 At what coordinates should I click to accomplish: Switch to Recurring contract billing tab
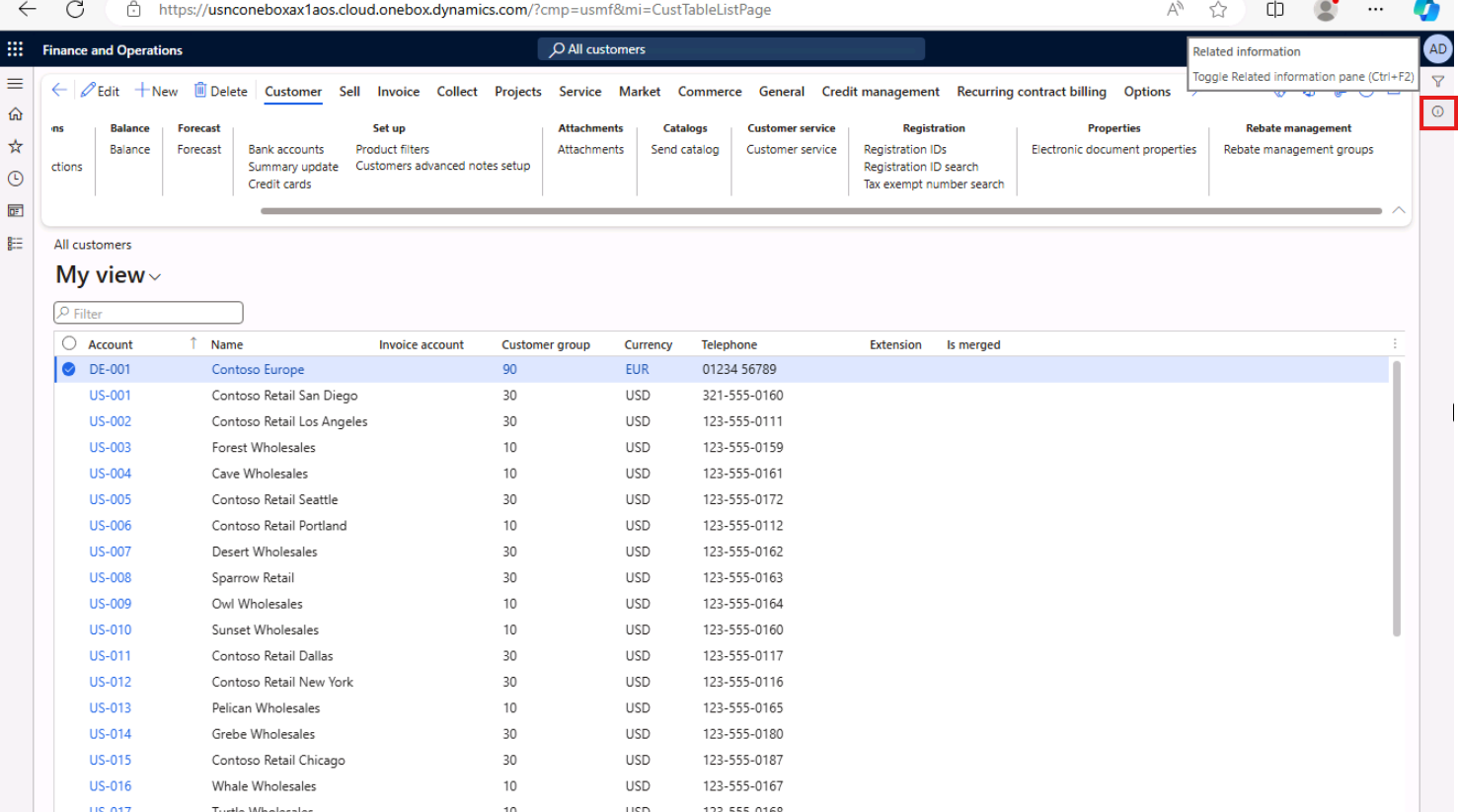(x=1032, y=92)
